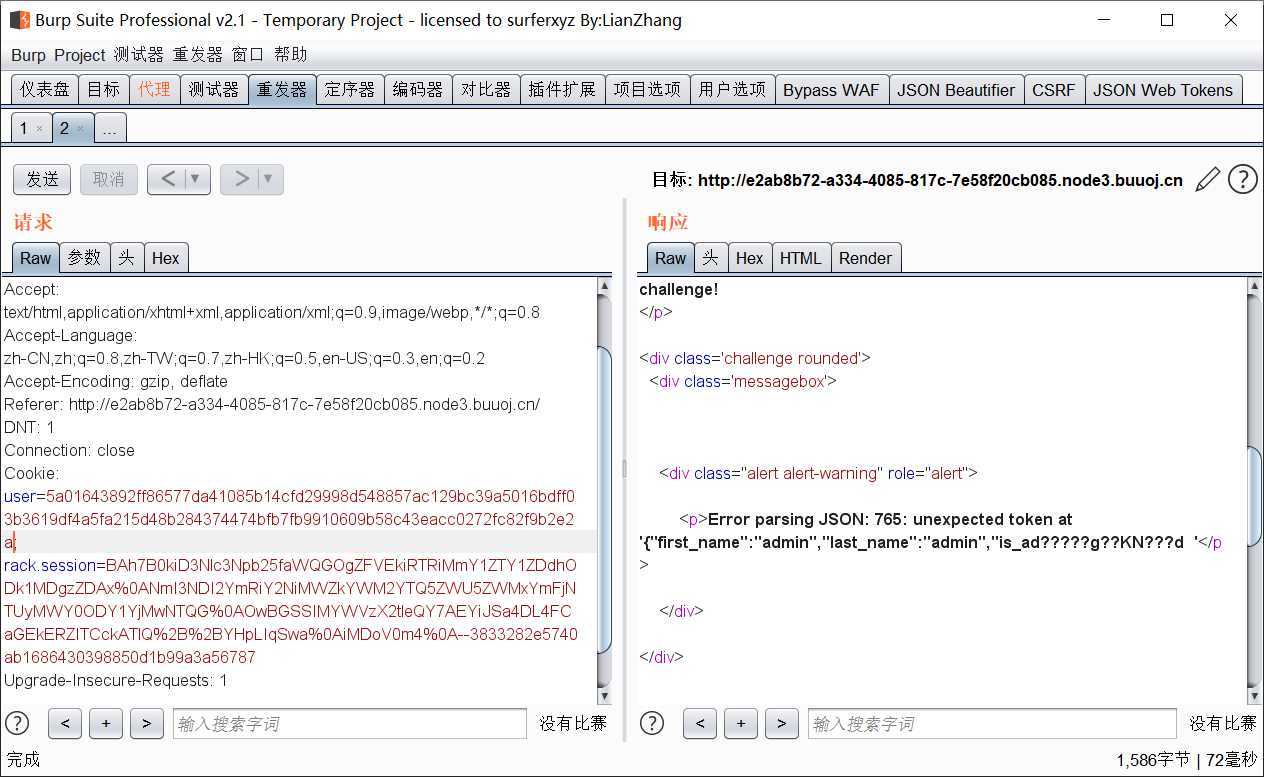1264x777 pixels.
Task: Go to next request search match
Action: click(x=146, y=723)
